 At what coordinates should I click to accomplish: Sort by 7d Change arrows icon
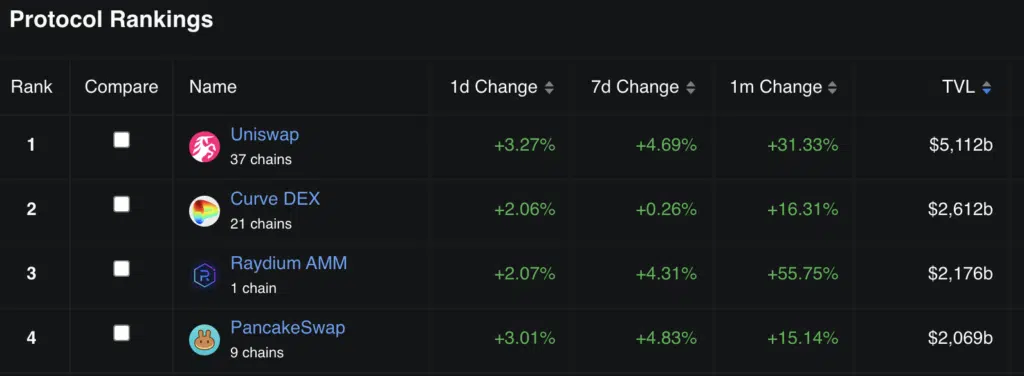tap(691, 87)
